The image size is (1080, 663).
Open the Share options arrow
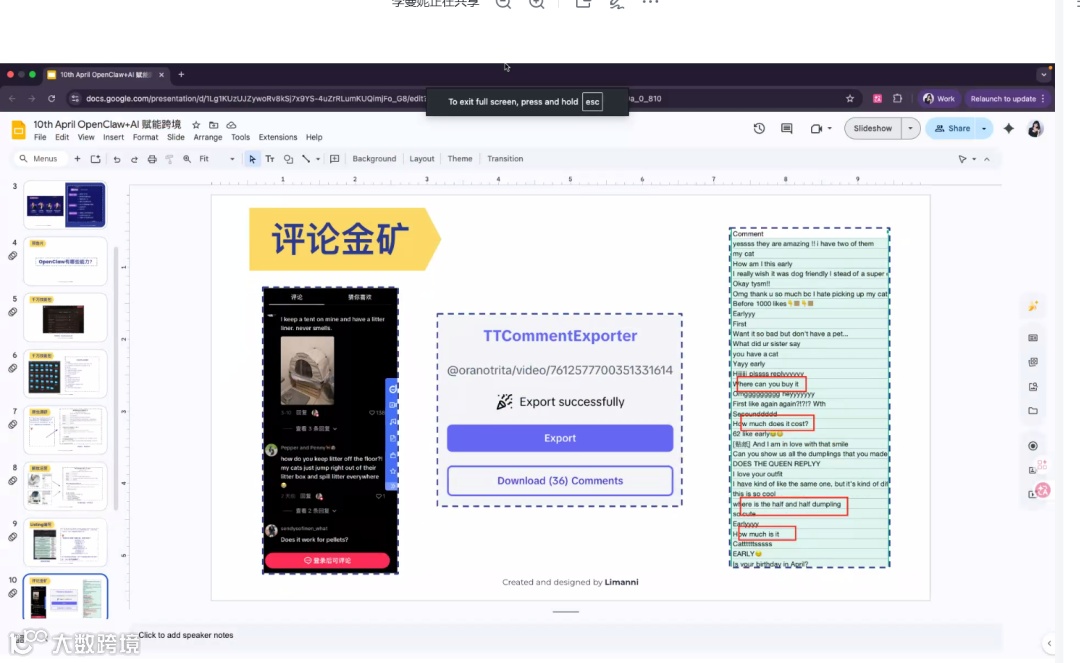984,128
